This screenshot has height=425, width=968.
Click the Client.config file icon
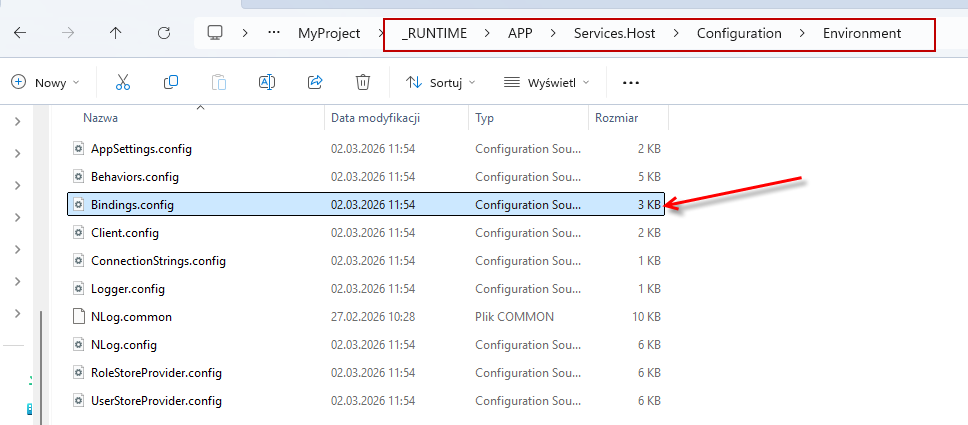pos(78,233)
